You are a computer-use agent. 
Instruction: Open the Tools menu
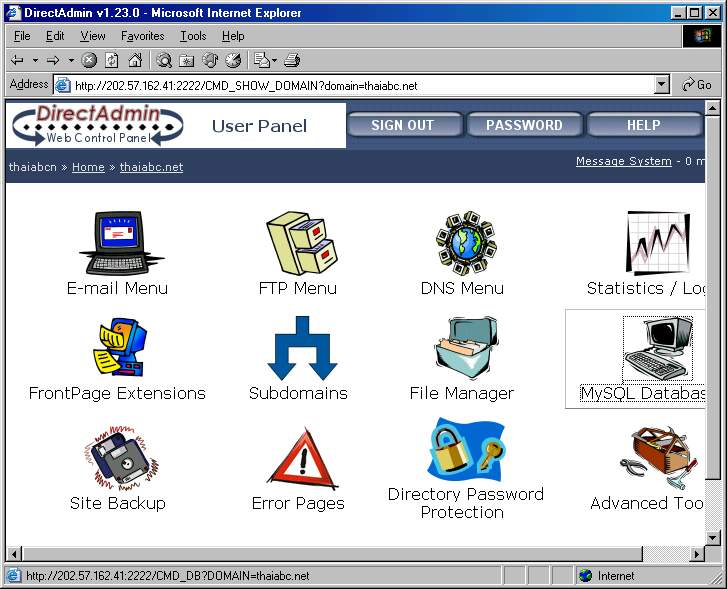(x=193, y=36)
